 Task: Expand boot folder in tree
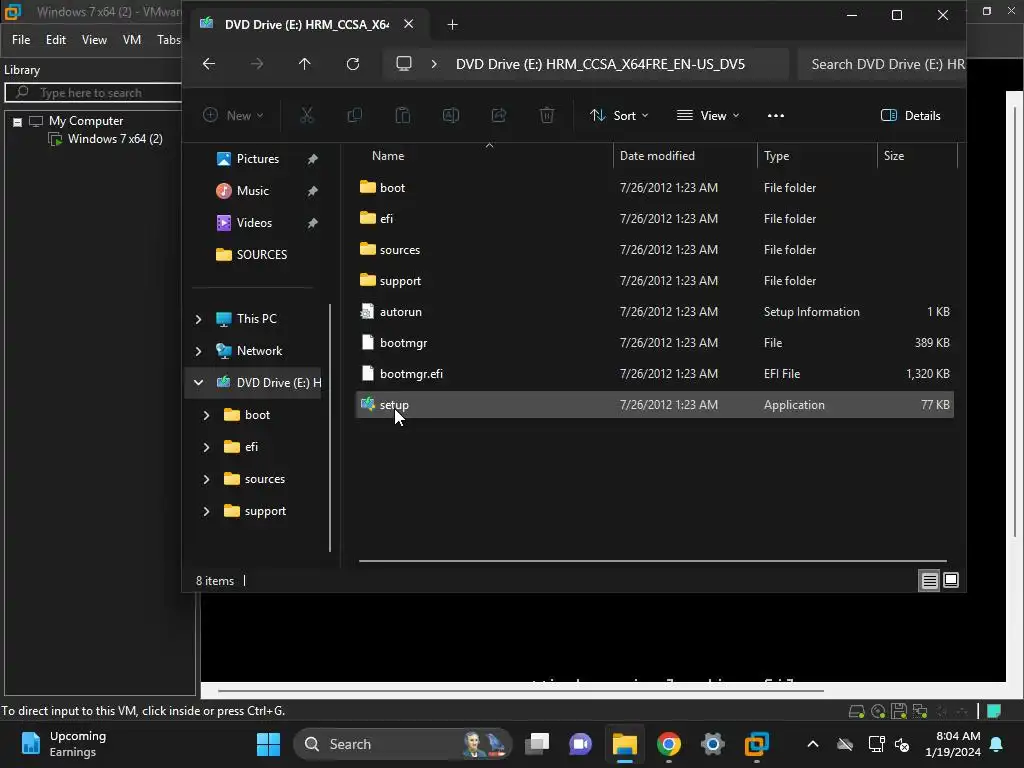click(x=206, y=415)
